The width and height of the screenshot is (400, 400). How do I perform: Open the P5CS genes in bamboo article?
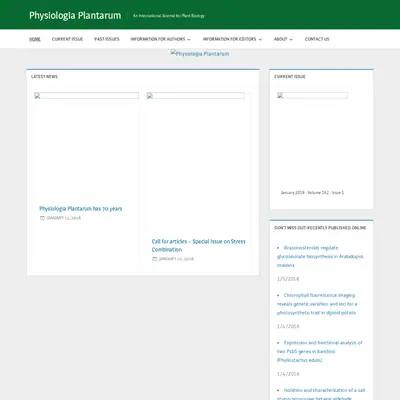click(319, 351)
